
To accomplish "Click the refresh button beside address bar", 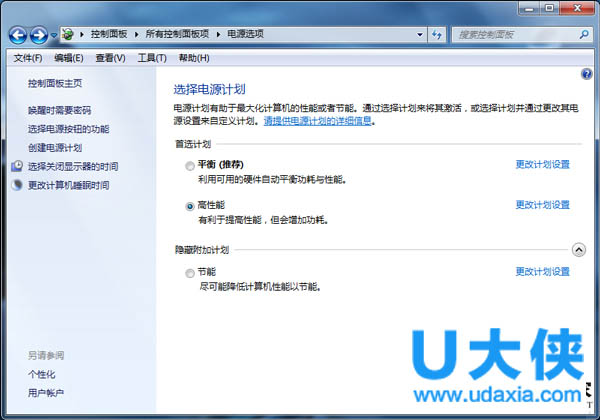I will click(438, 35).
